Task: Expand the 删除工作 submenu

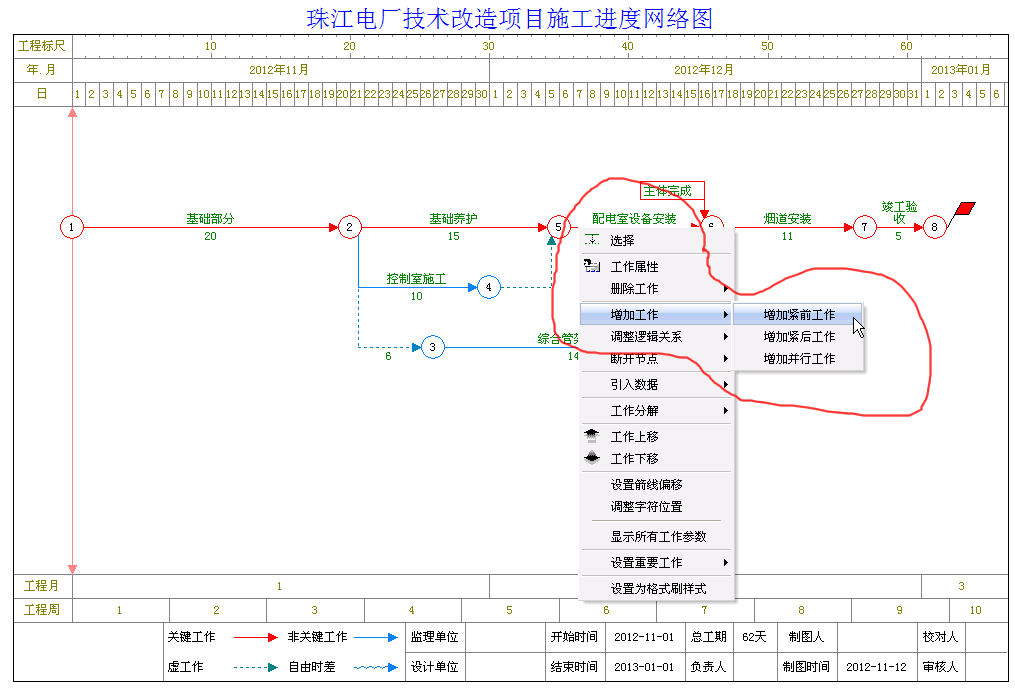Action: tap(656, 289)
